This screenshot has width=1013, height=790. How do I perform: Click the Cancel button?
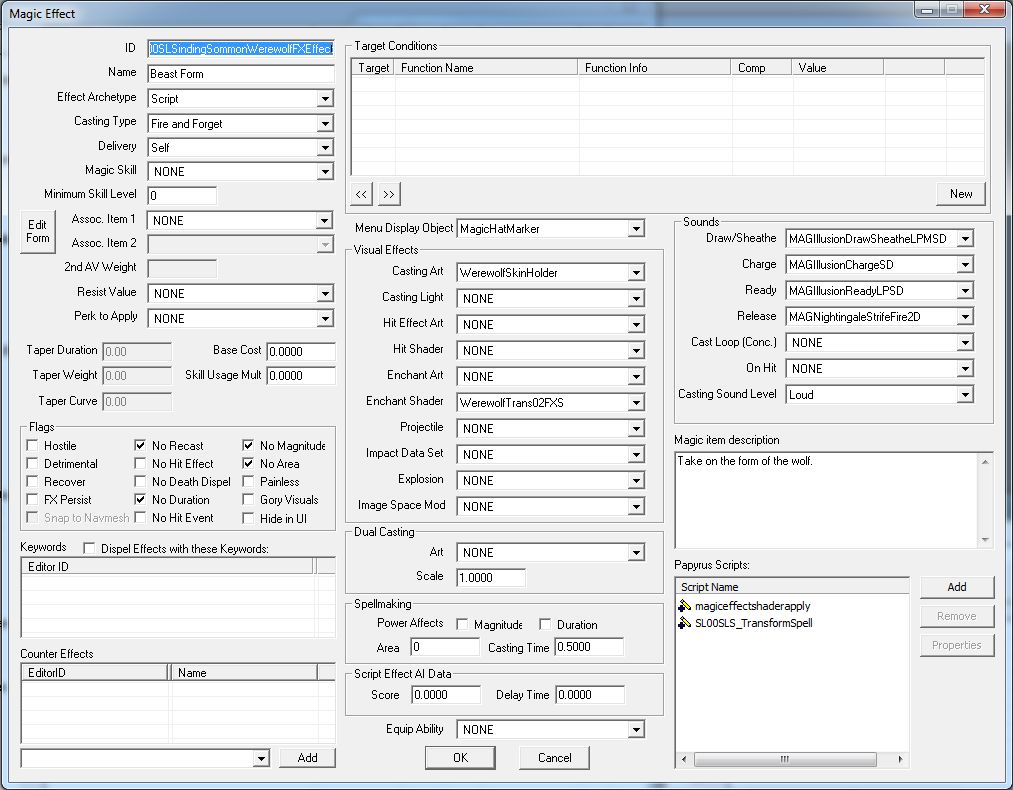tap(554, 758)
